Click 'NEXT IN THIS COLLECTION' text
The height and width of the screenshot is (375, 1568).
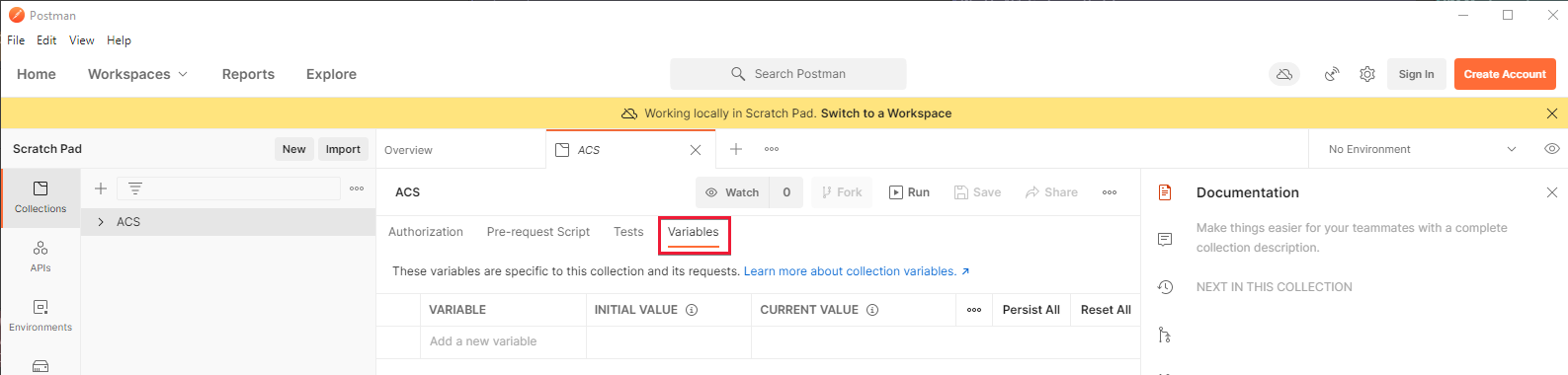pos(1274,287)
